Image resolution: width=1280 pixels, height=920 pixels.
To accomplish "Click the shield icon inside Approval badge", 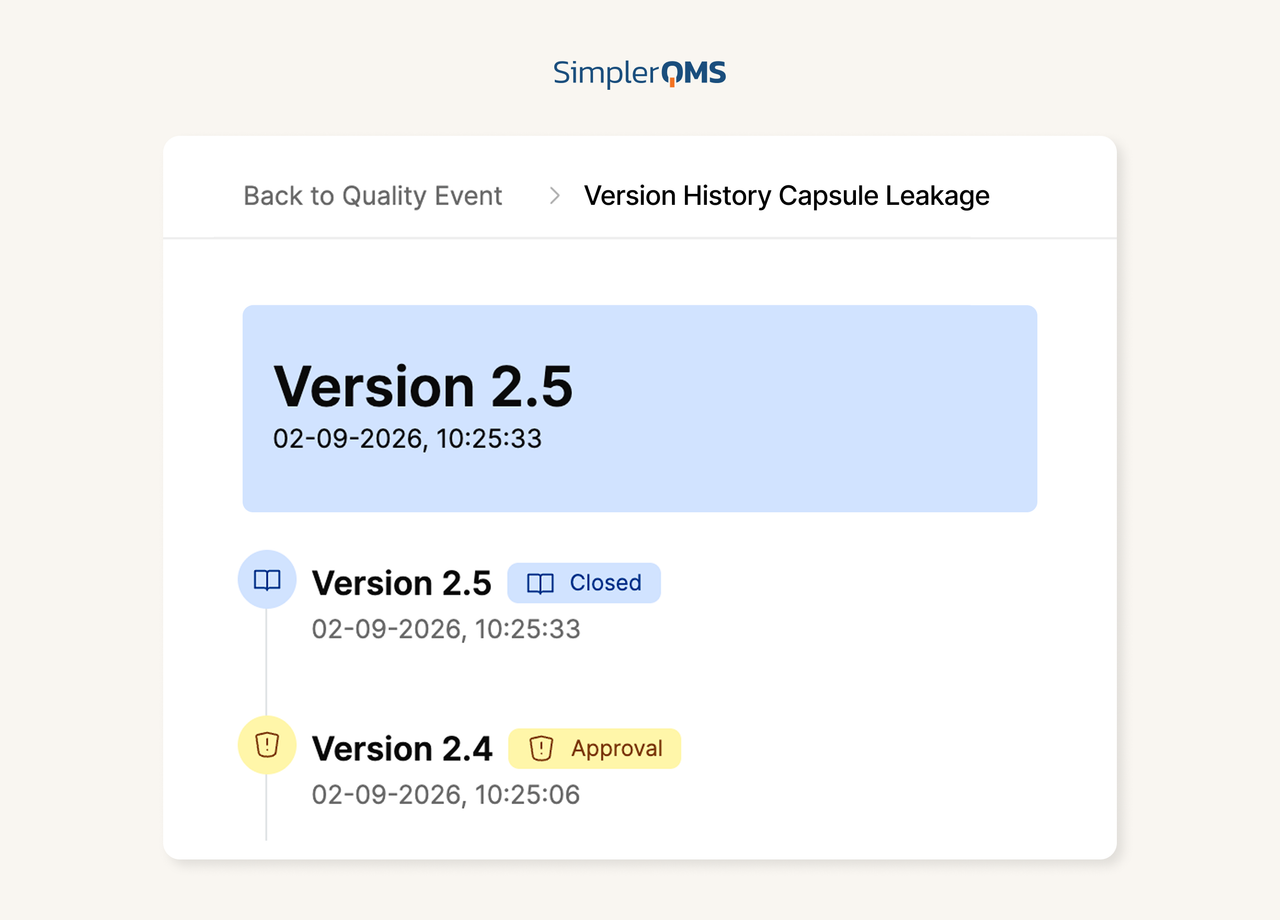I will tap(541, 748).
